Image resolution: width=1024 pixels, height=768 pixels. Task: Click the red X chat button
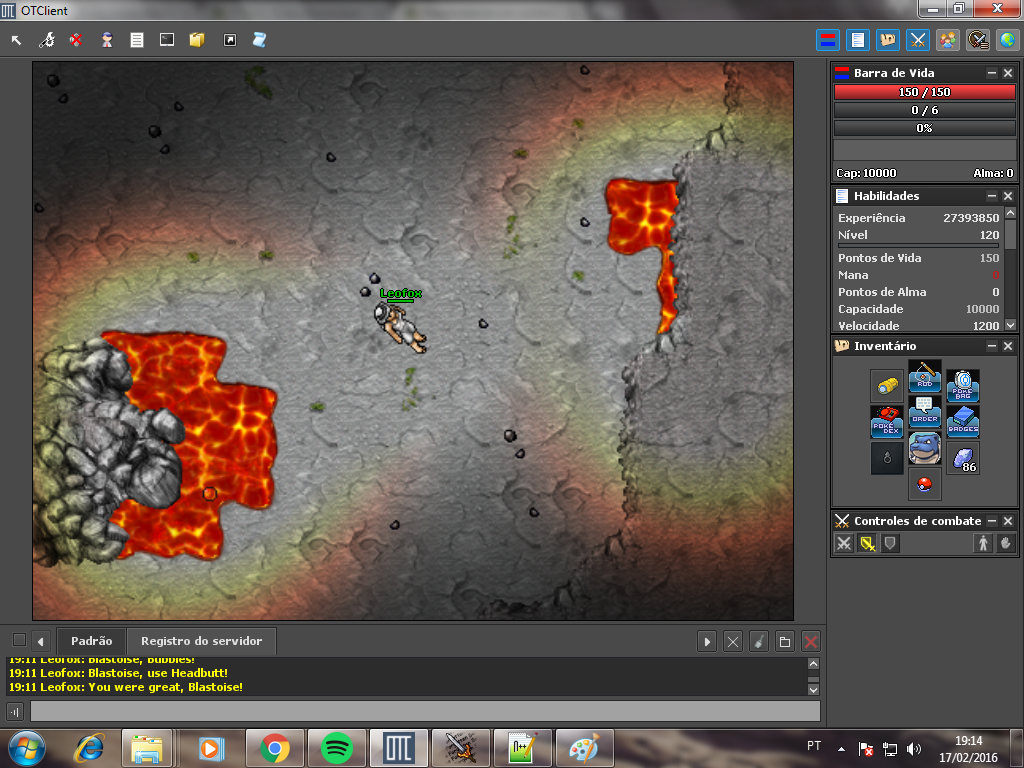810,641
